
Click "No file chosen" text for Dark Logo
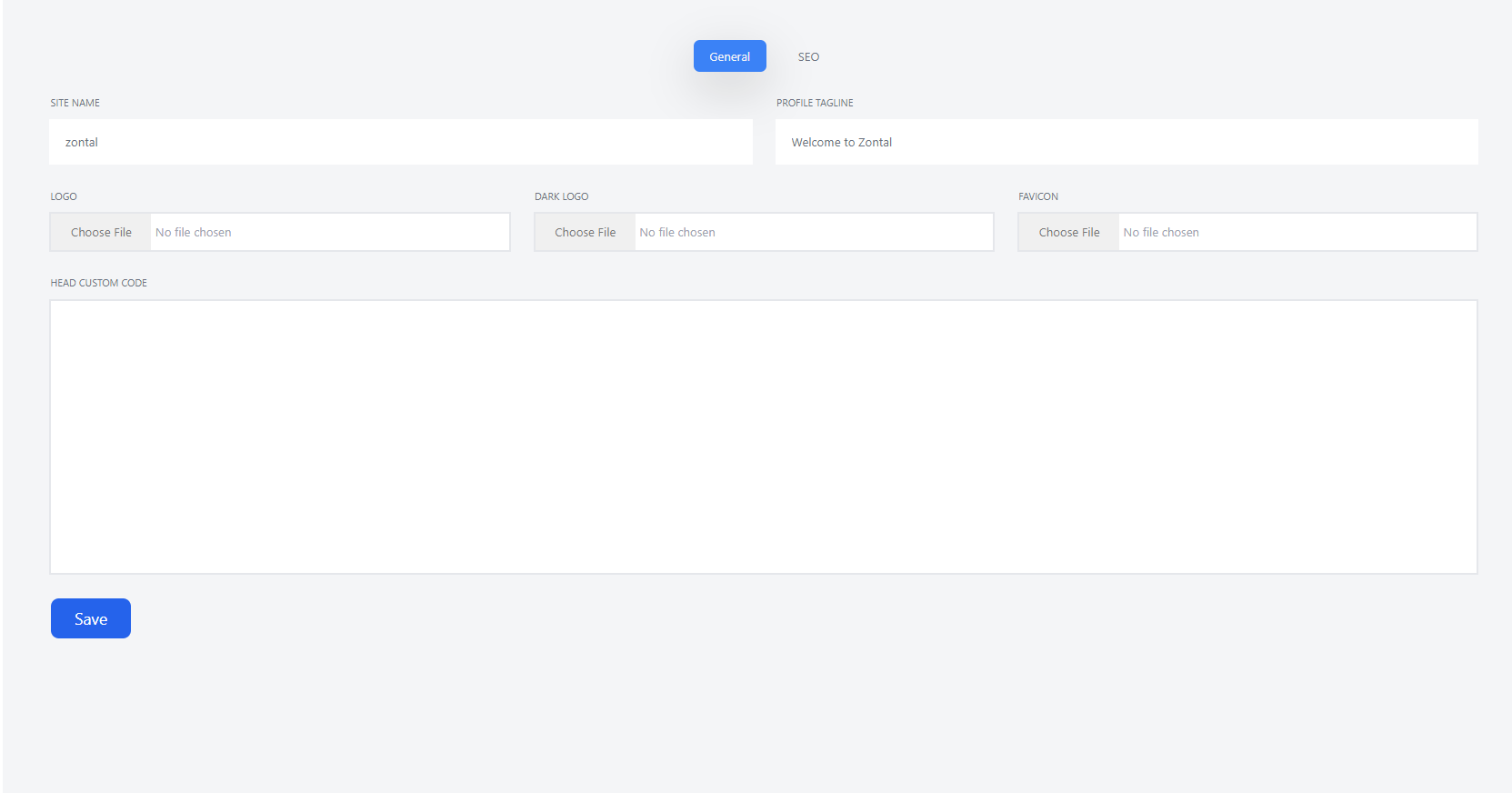(x=677, y=233)
